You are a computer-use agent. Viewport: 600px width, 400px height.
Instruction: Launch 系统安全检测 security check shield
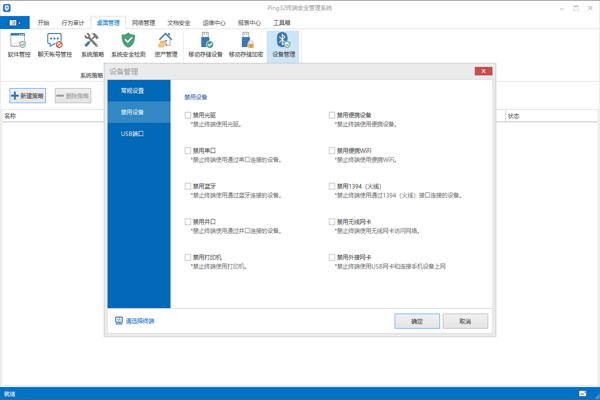128,43
